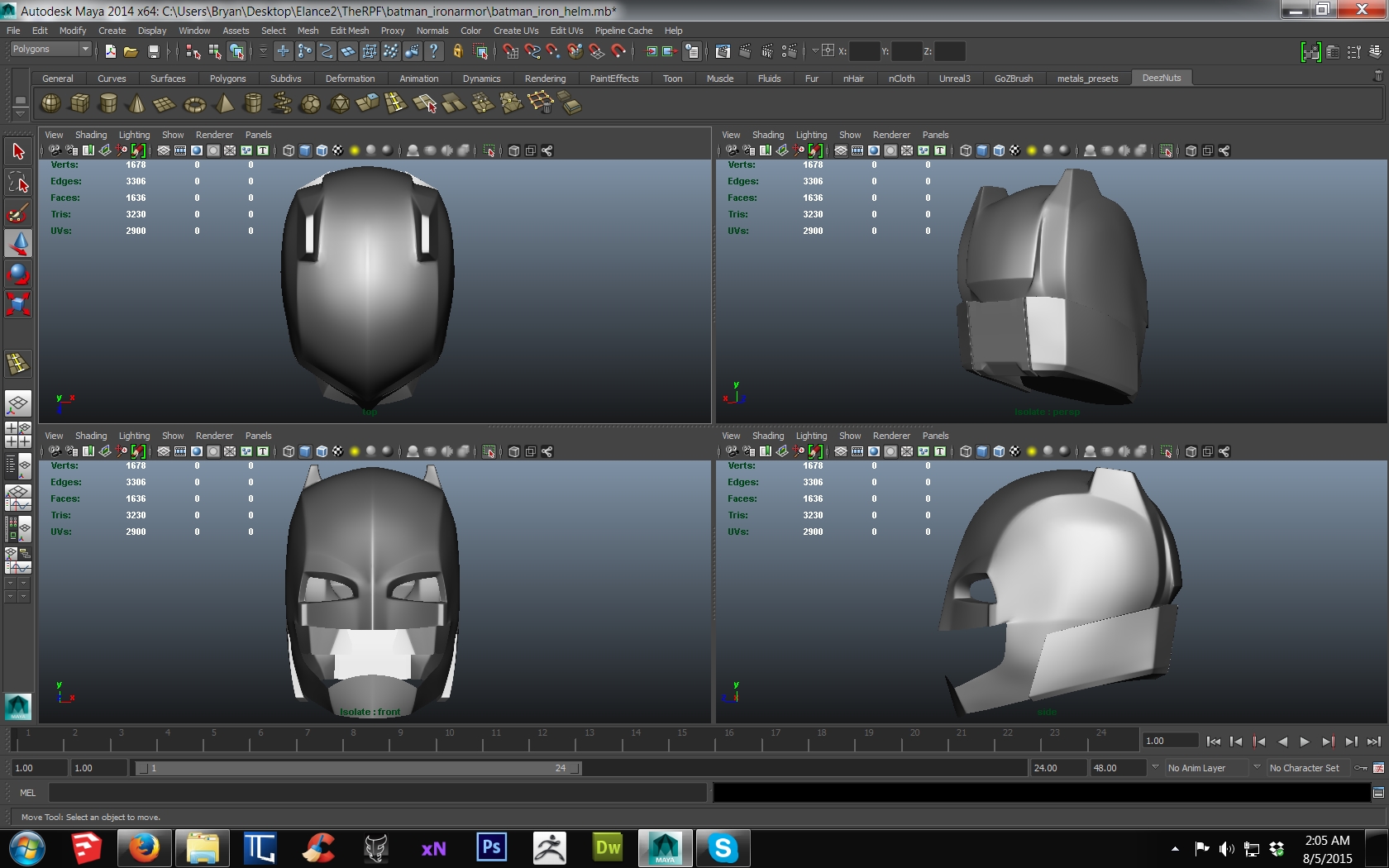Image resolution: width=1389 pixels, height=868 pixels.
Task: Select the Four View layout
Action: coord(18,435)
